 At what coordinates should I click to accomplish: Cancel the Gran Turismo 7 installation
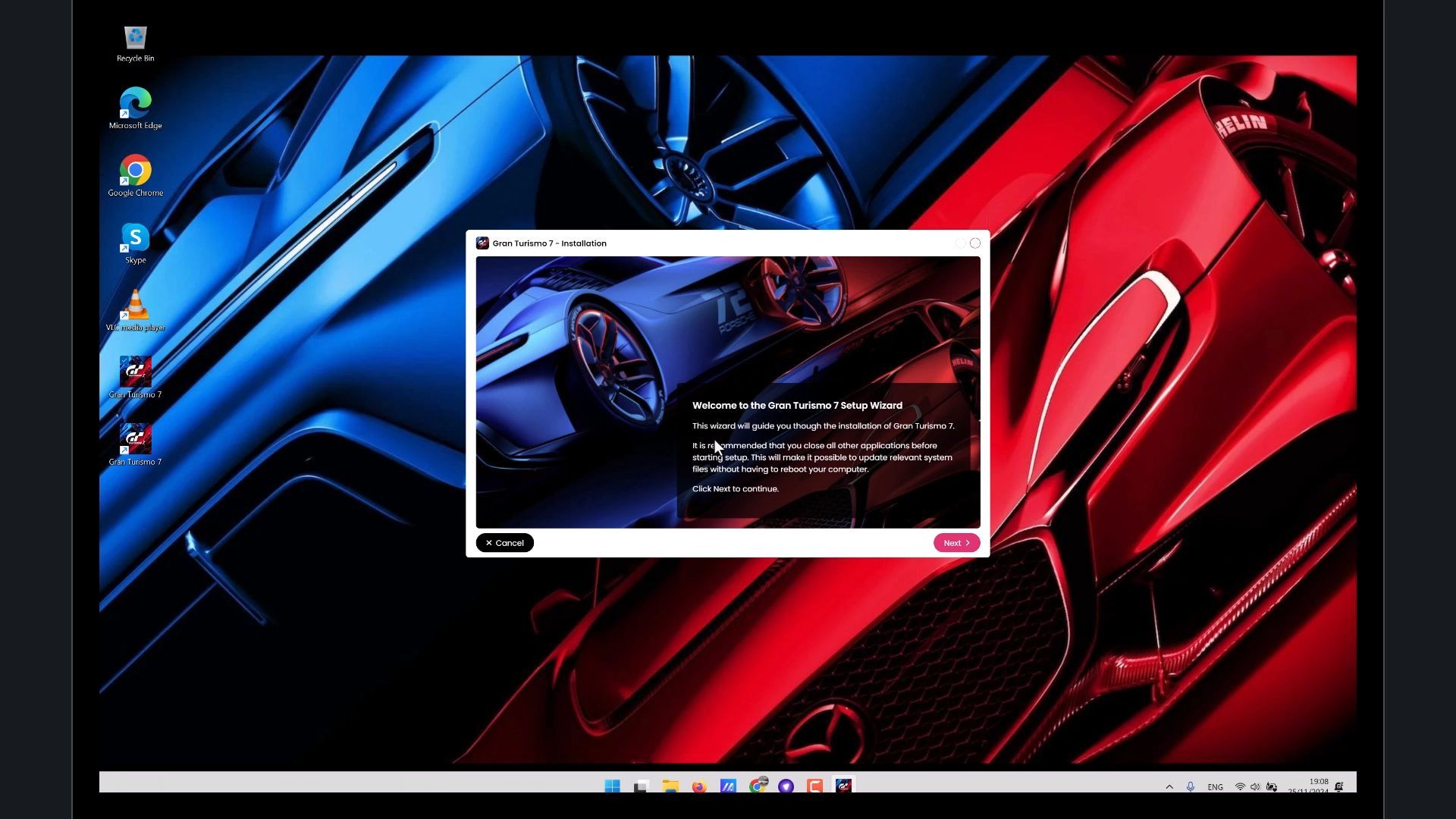[x=505, y=543]
